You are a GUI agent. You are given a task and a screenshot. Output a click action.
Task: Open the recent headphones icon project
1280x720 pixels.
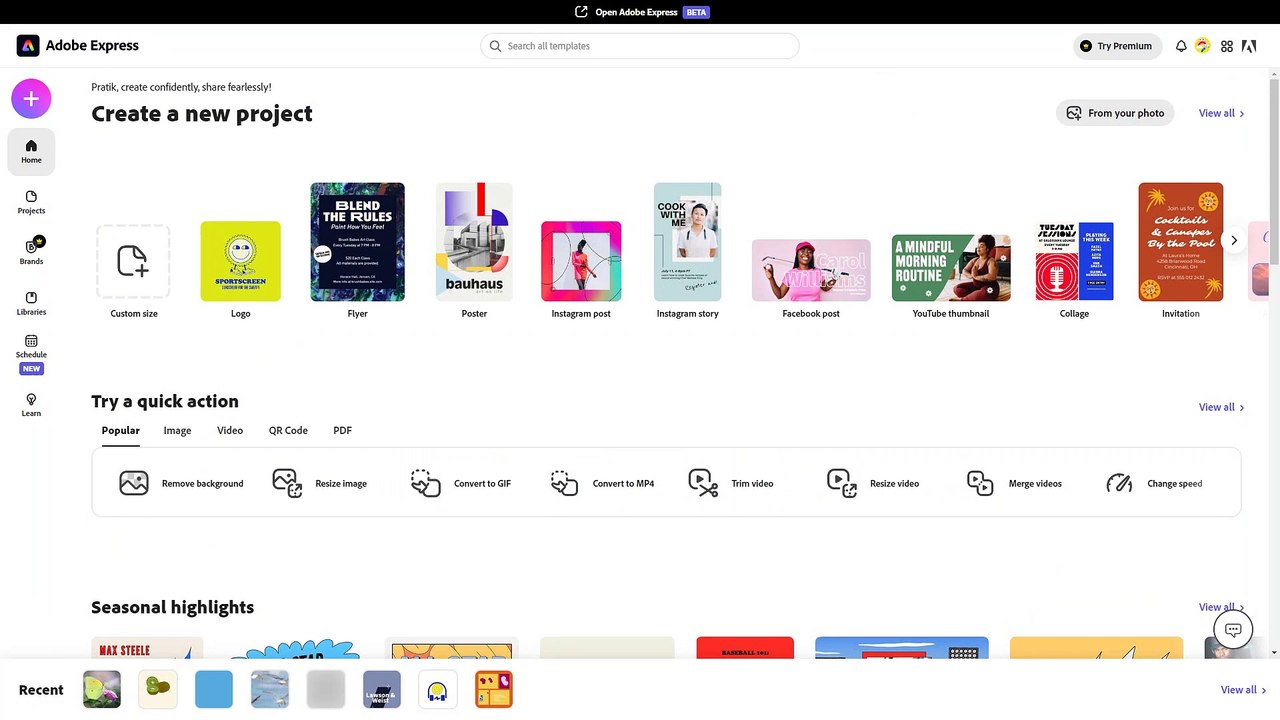[x=438, y=690]
